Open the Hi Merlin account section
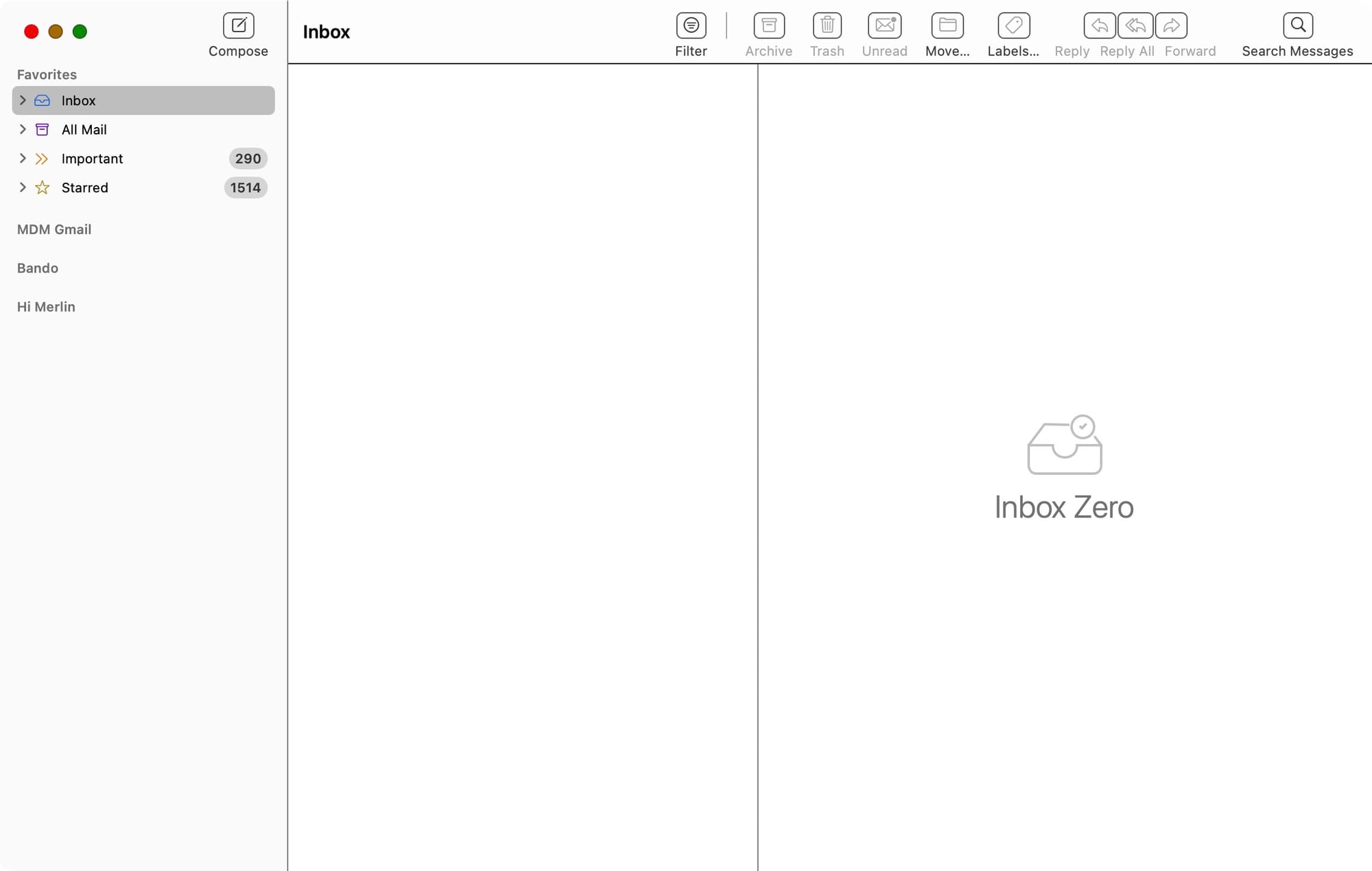The width and height of the screenshot is (1372, 871). pyautogui.click(x=46, y=307)
